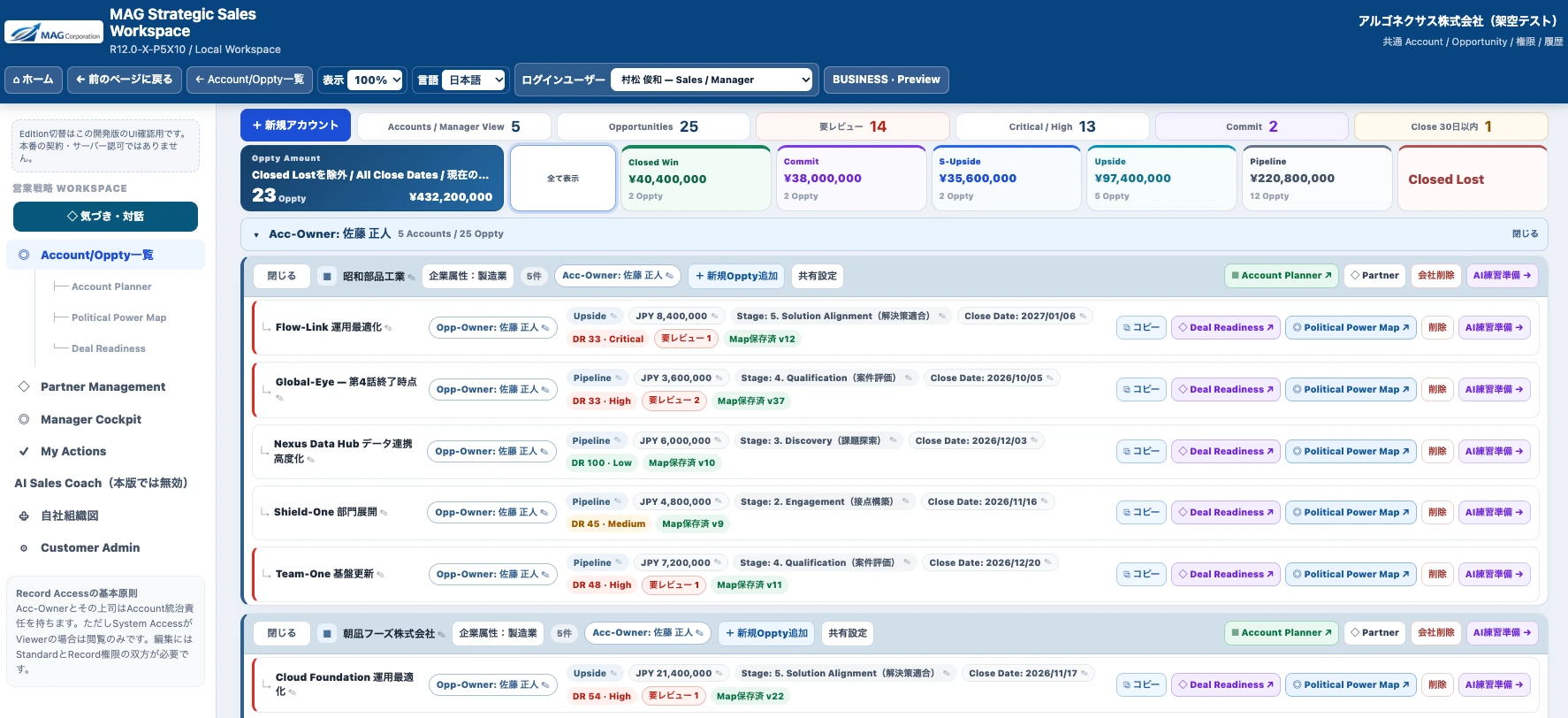Image resolution: width=1568 pixels, height=718 pixels.
Task: Select the Accounts / Manager View tab
Action: coord(454,126)
